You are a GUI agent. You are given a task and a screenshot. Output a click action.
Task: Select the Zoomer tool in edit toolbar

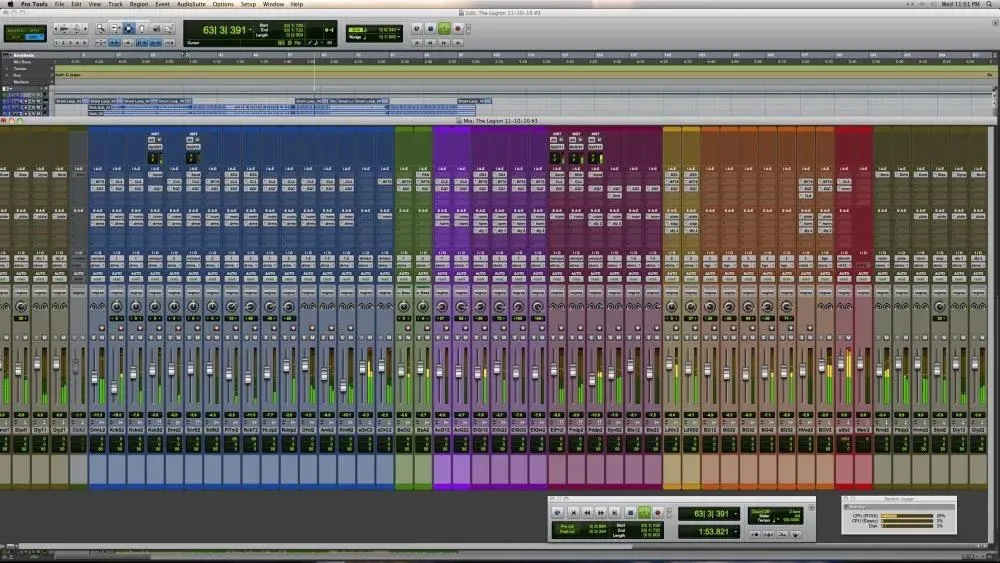point(101,29)
